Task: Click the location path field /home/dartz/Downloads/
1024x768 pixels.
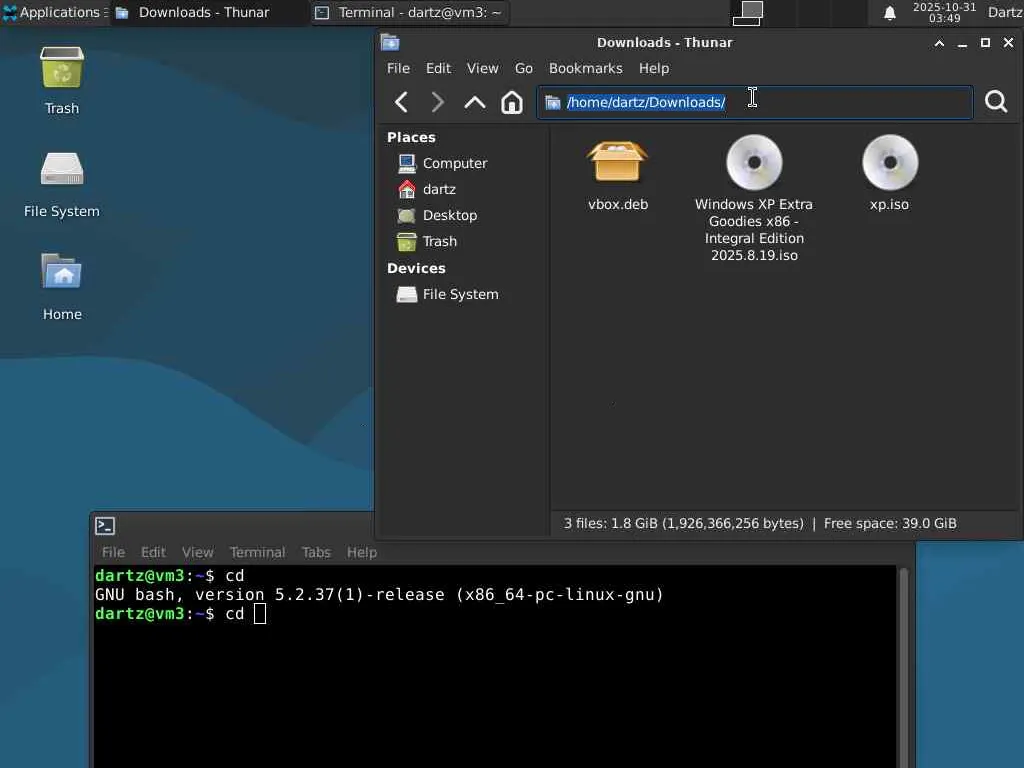Action: click(x=755, y=103)
